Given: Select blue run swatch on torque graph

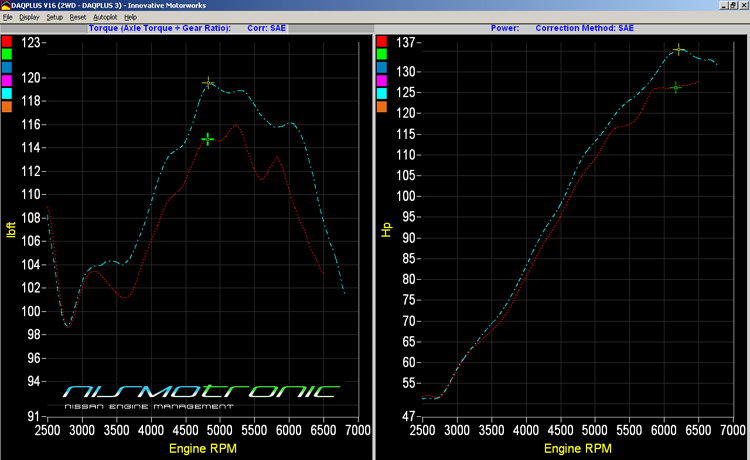Looking at the screenshot, I should tap(7, 66).
